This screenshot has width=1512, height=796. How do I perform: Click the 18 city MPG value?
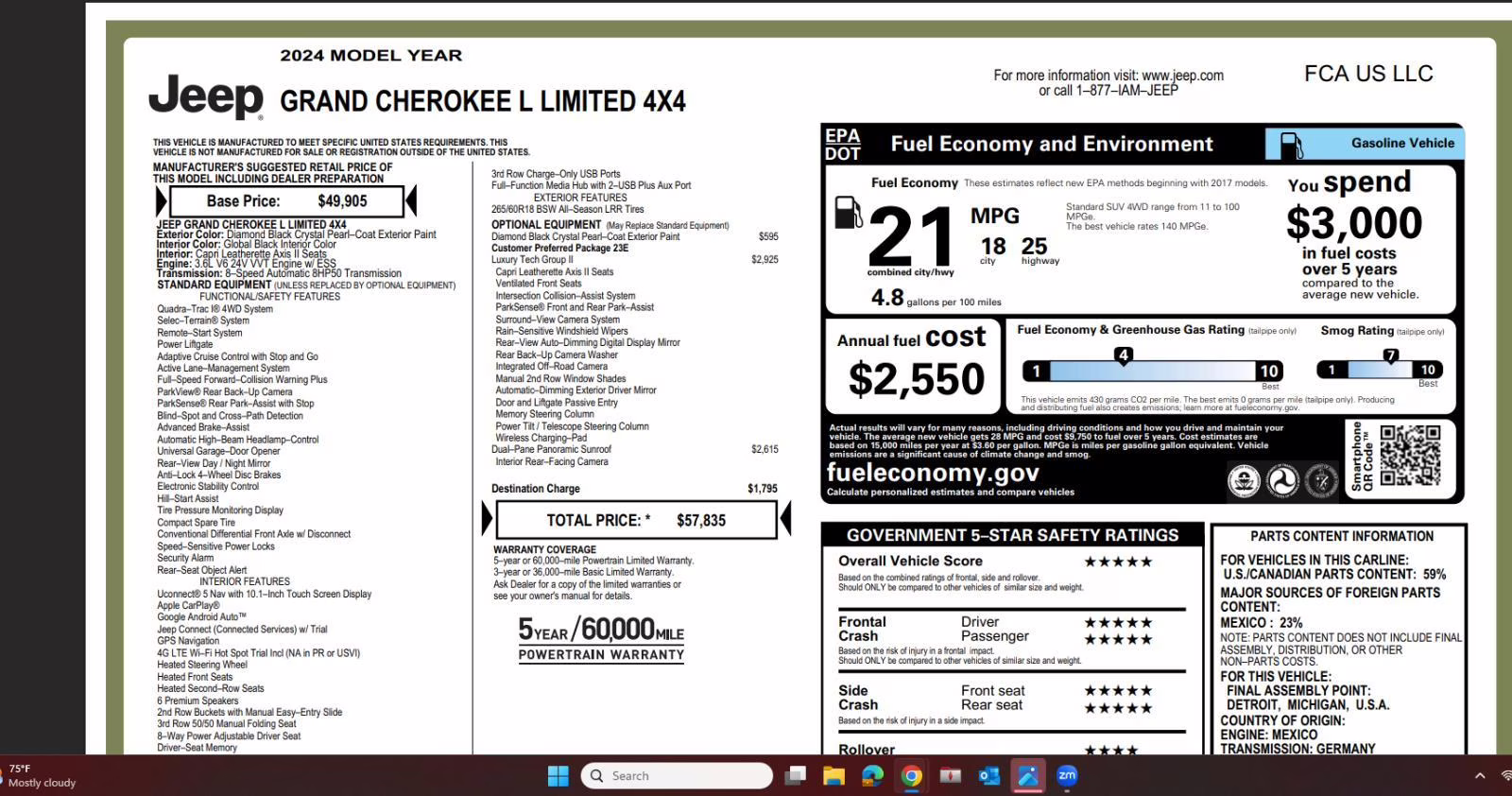pyautogui.click(x=992, y=249)
